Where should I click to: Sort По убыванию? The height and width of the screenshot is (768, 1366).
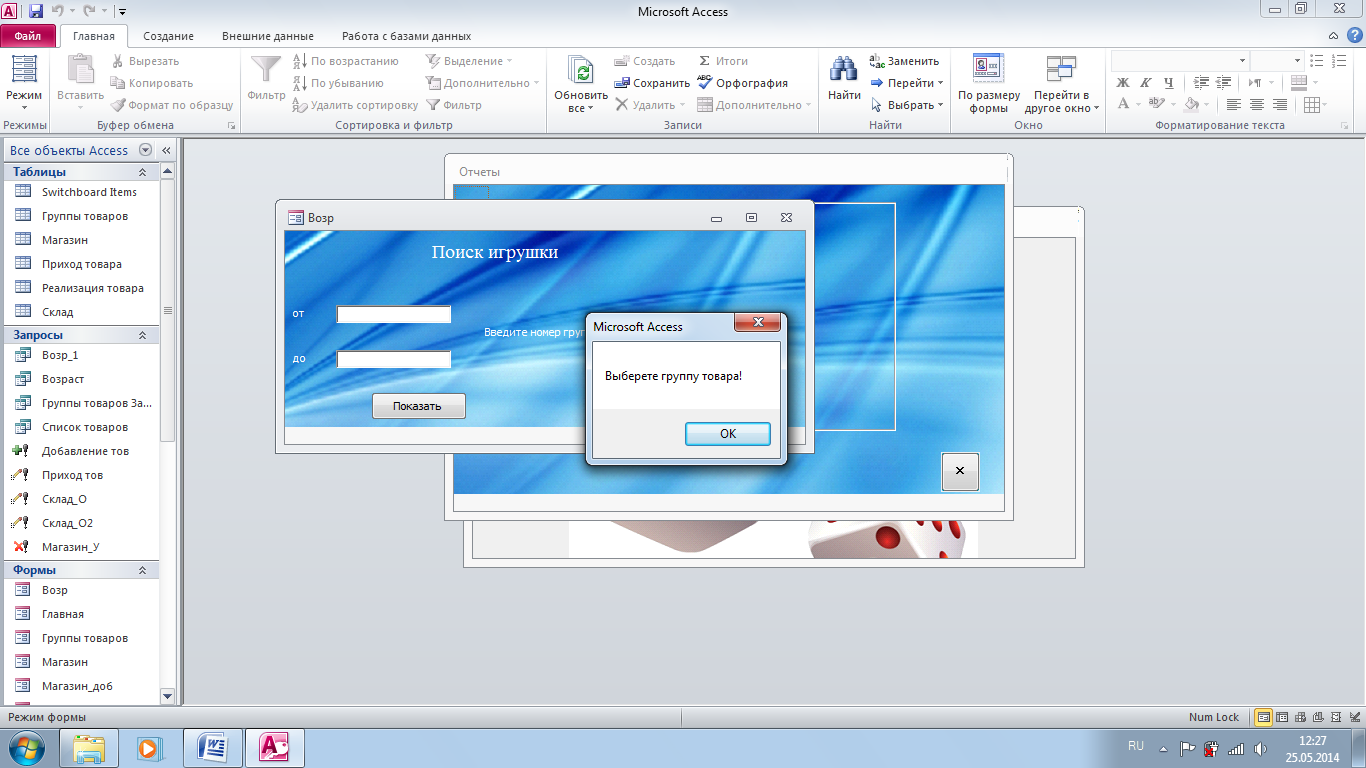(338, 83)
